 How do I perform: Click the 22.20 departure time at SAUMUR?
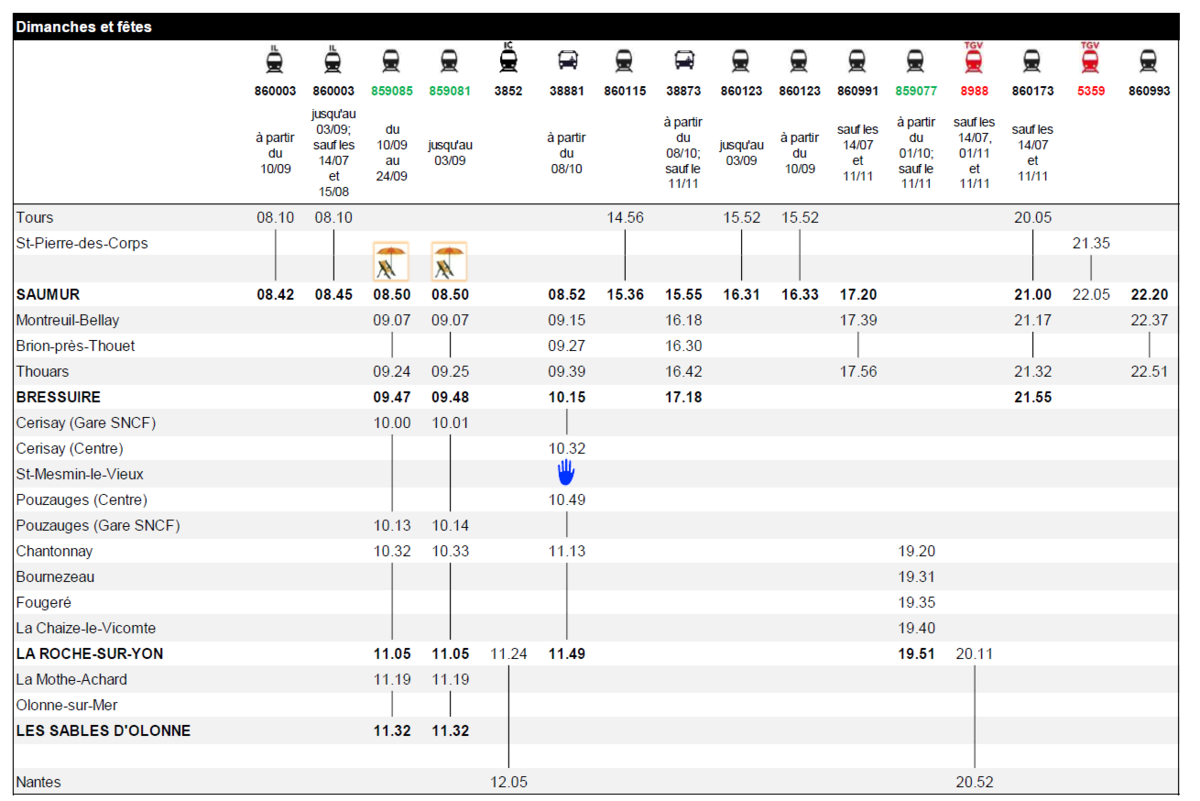(x=1149, y=295)
